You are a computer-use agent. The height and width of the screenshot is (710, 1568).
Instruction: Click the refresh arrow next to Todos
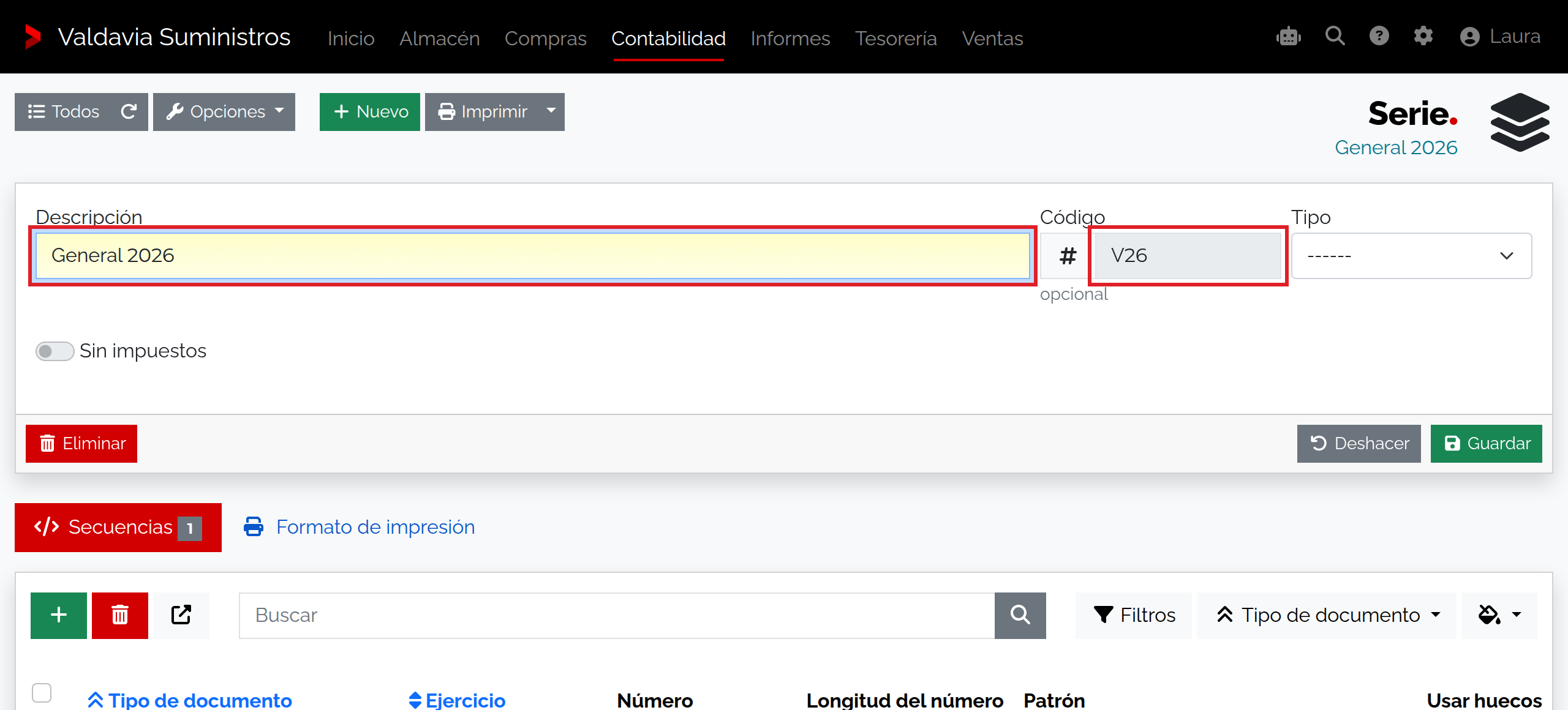tap(129, 111)
